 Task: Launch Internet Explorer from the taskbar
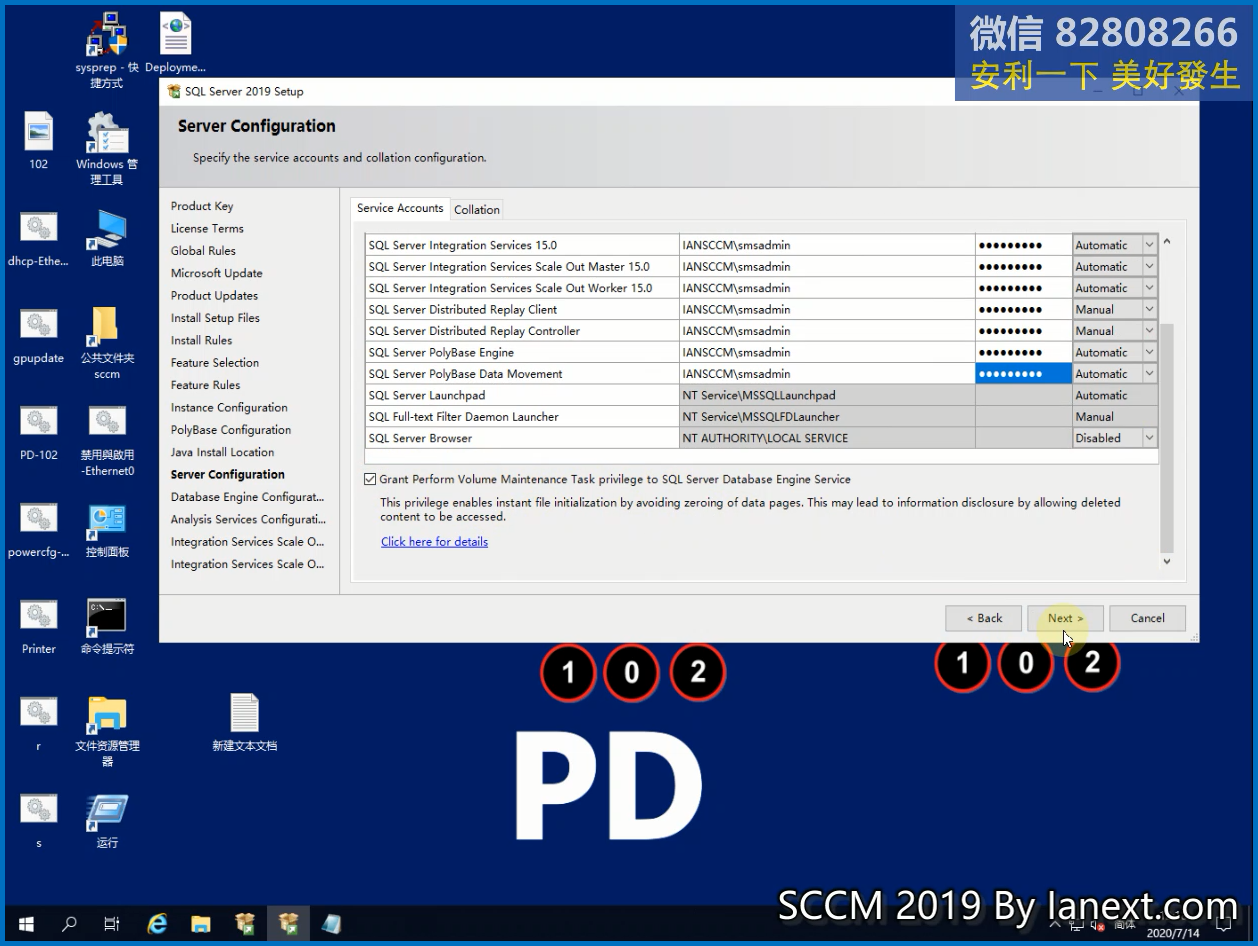point(157,924)
